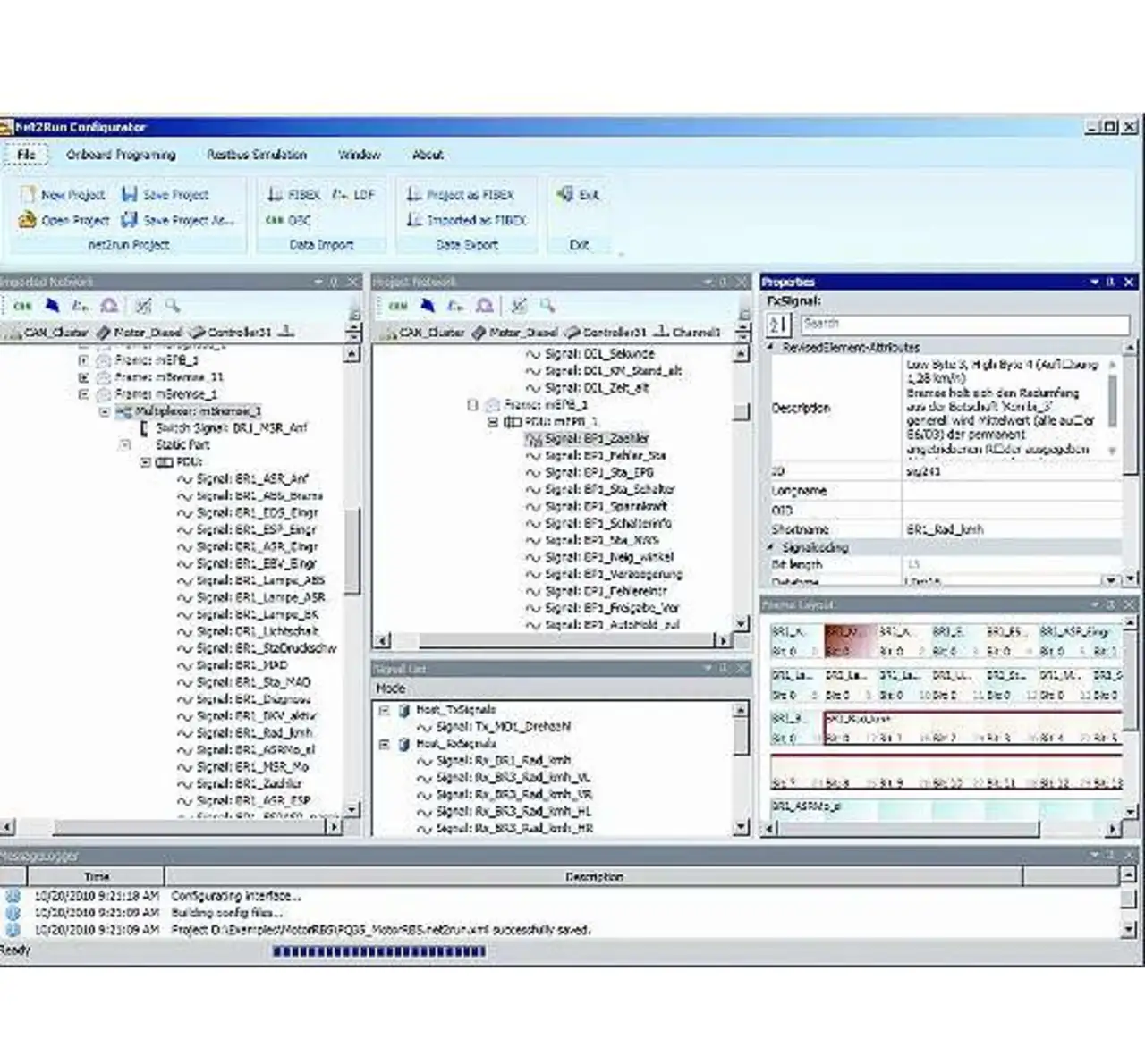Select Controller31 breadcrumb in Project Network
Screen dimensions: 1145x1064
coord(606,332)
